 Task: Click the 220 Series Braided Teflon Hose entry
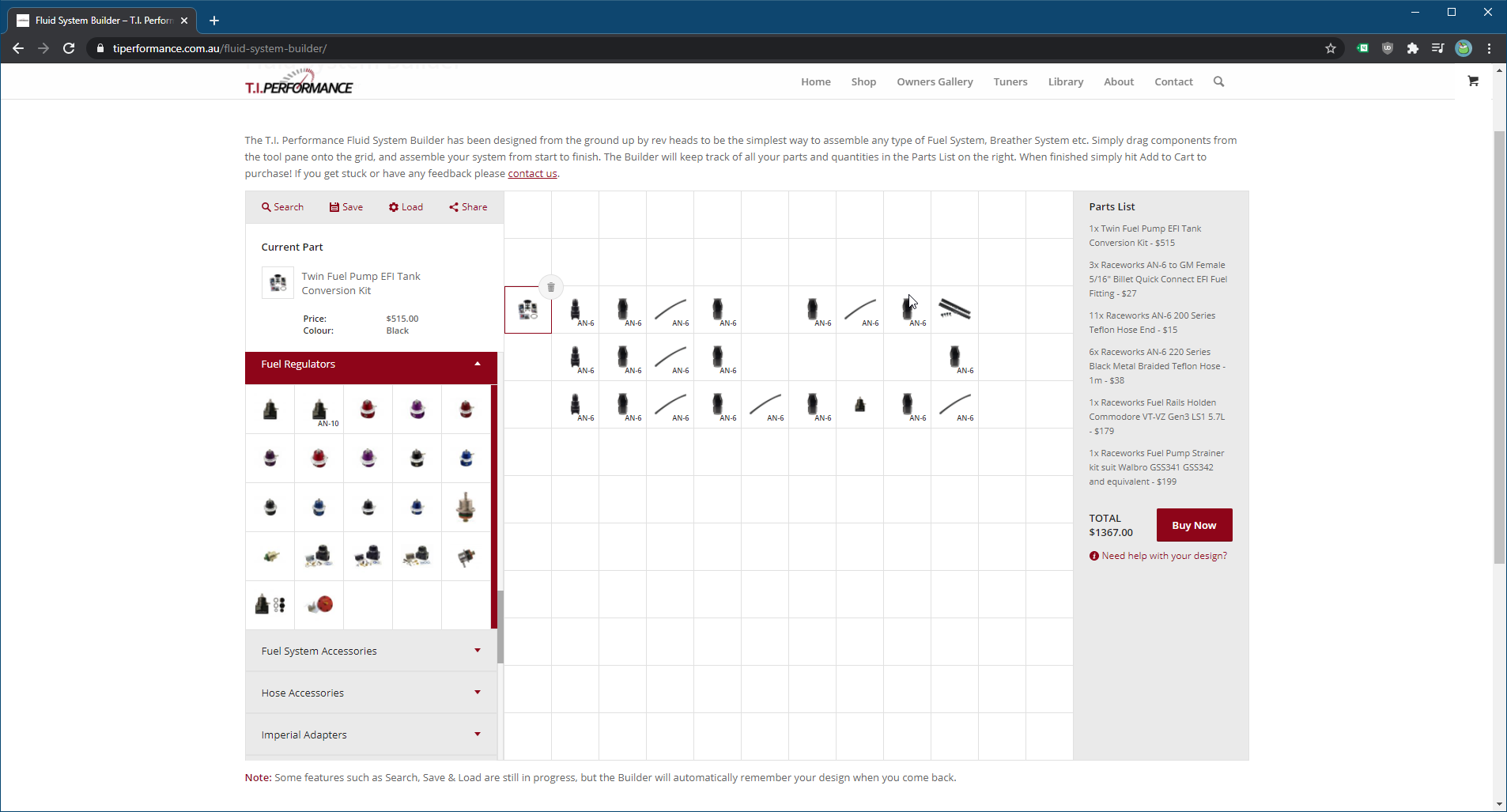[1157, 366]
